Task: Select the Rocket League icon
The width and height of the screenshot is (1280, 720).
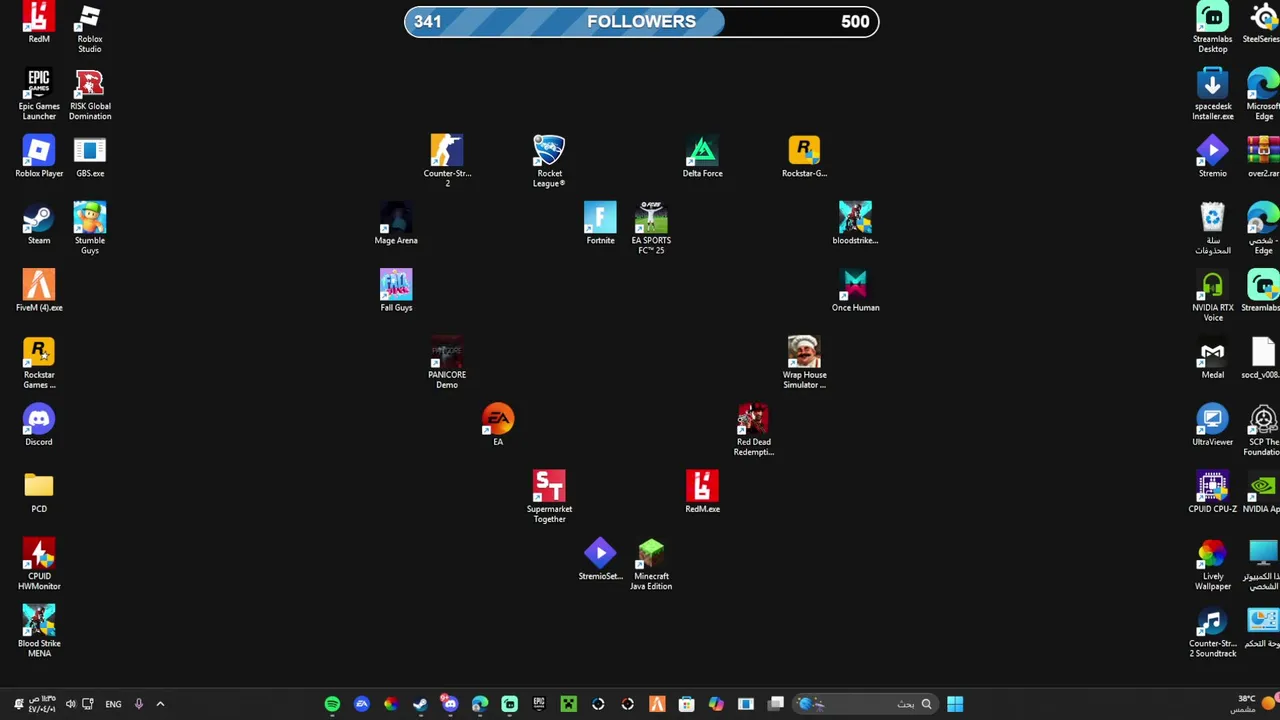Action: [x=549, y=161]
